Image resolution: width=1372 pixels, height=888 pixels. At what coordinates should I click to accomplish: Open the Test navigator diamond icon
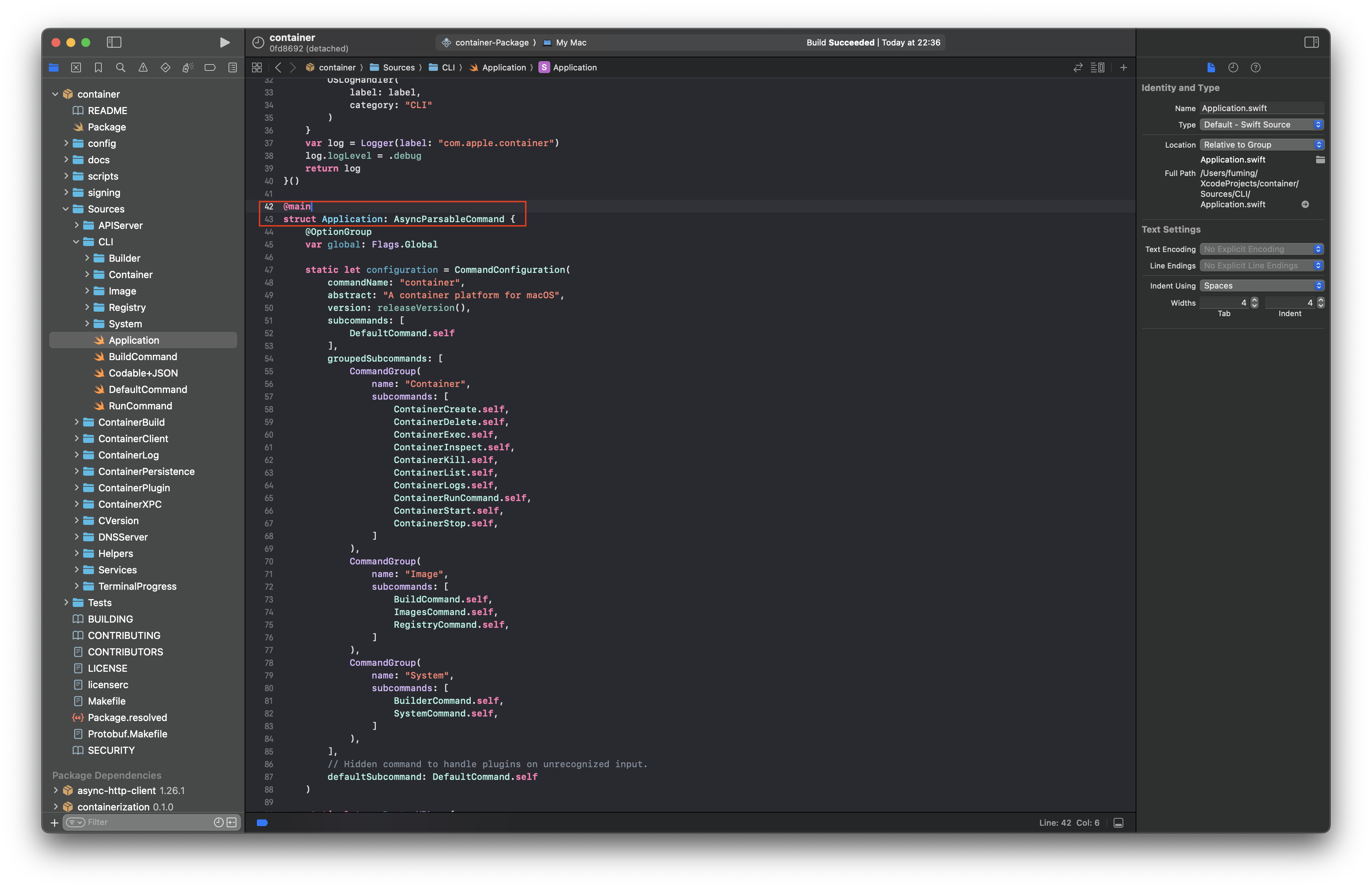166,67
